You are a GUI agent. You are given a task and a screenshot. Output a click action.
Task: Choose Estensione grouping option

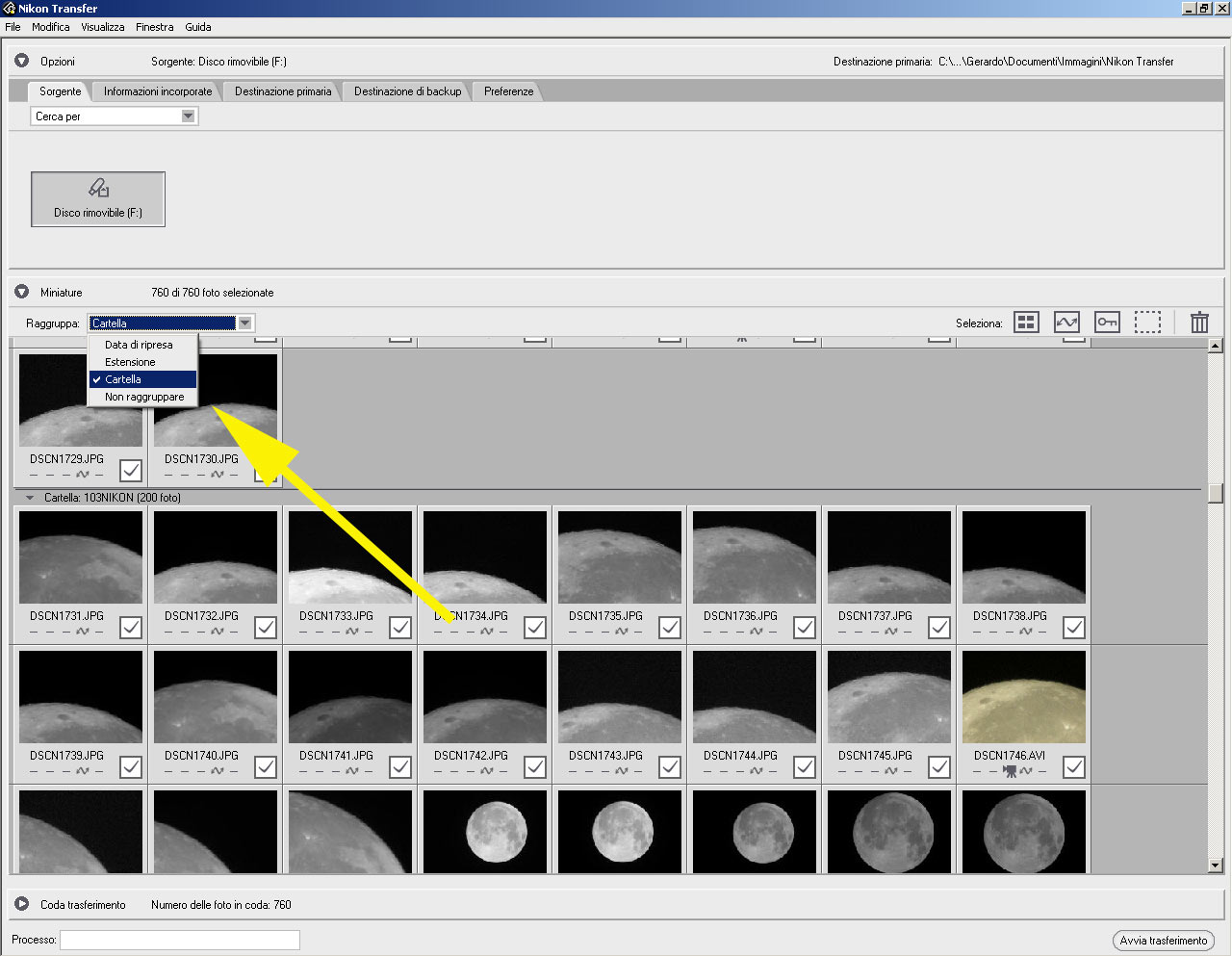142,362
